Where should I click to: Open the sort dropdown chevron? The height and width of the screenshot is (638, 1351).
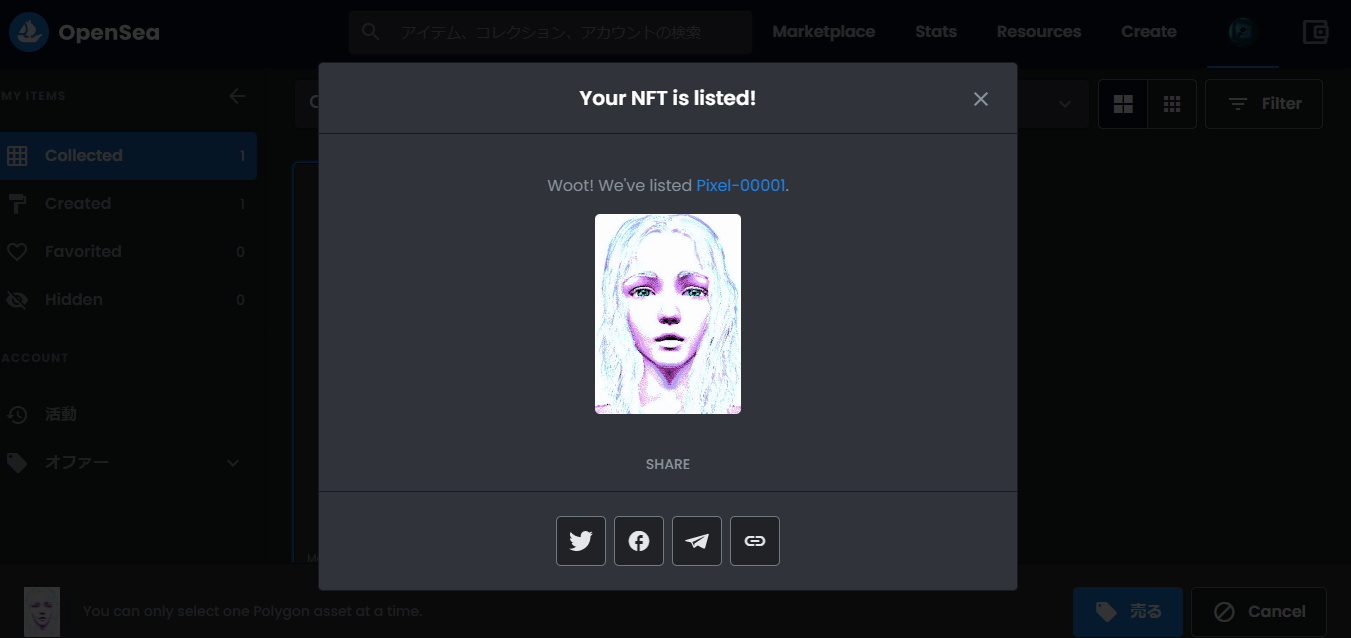[x=1064, y=104]
